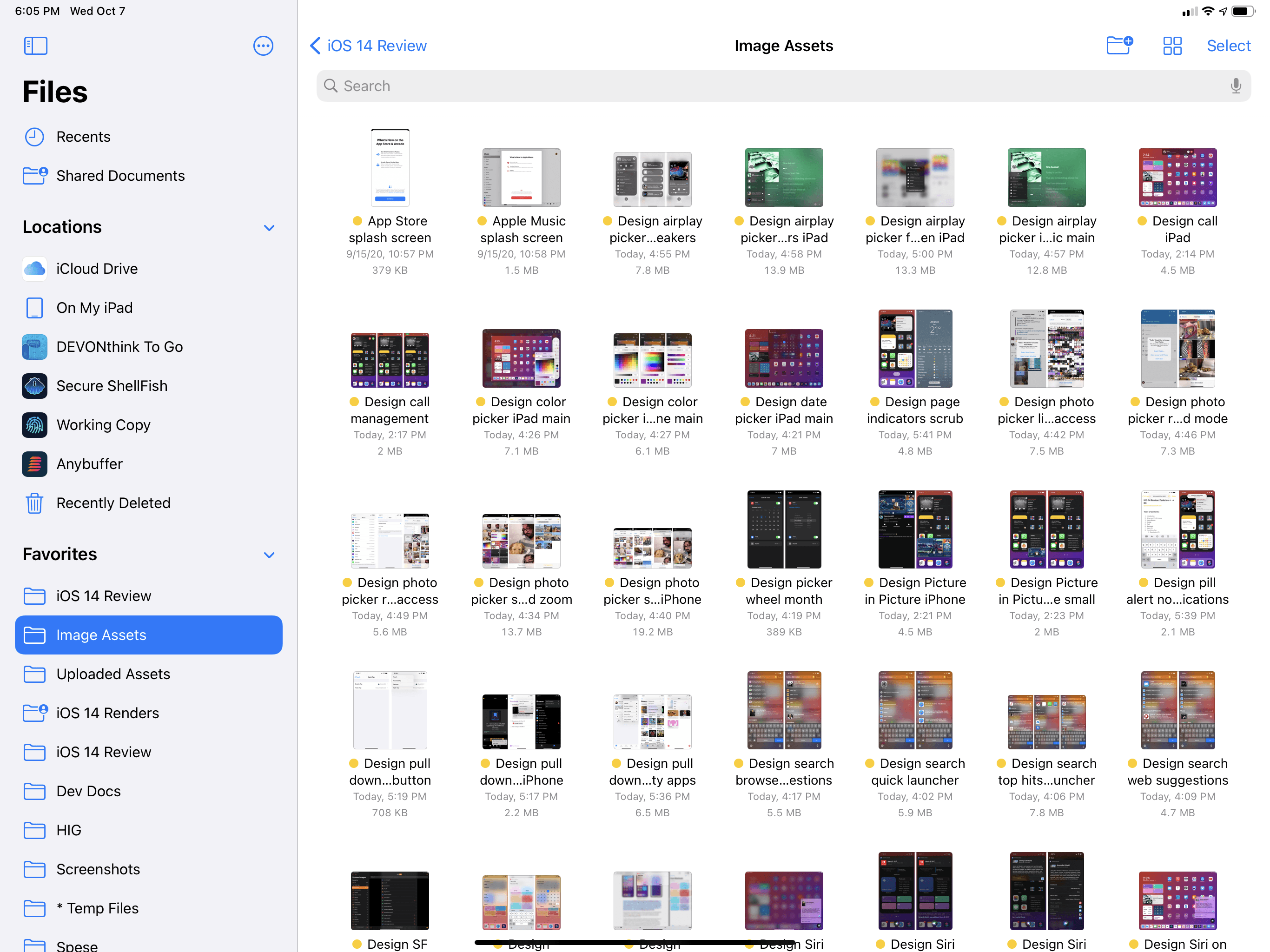Image resolution: width=1270 pixels, height=952 pixels.
Task: Open Design search browse 5.5 MB file
Action: tap(784, 710)
